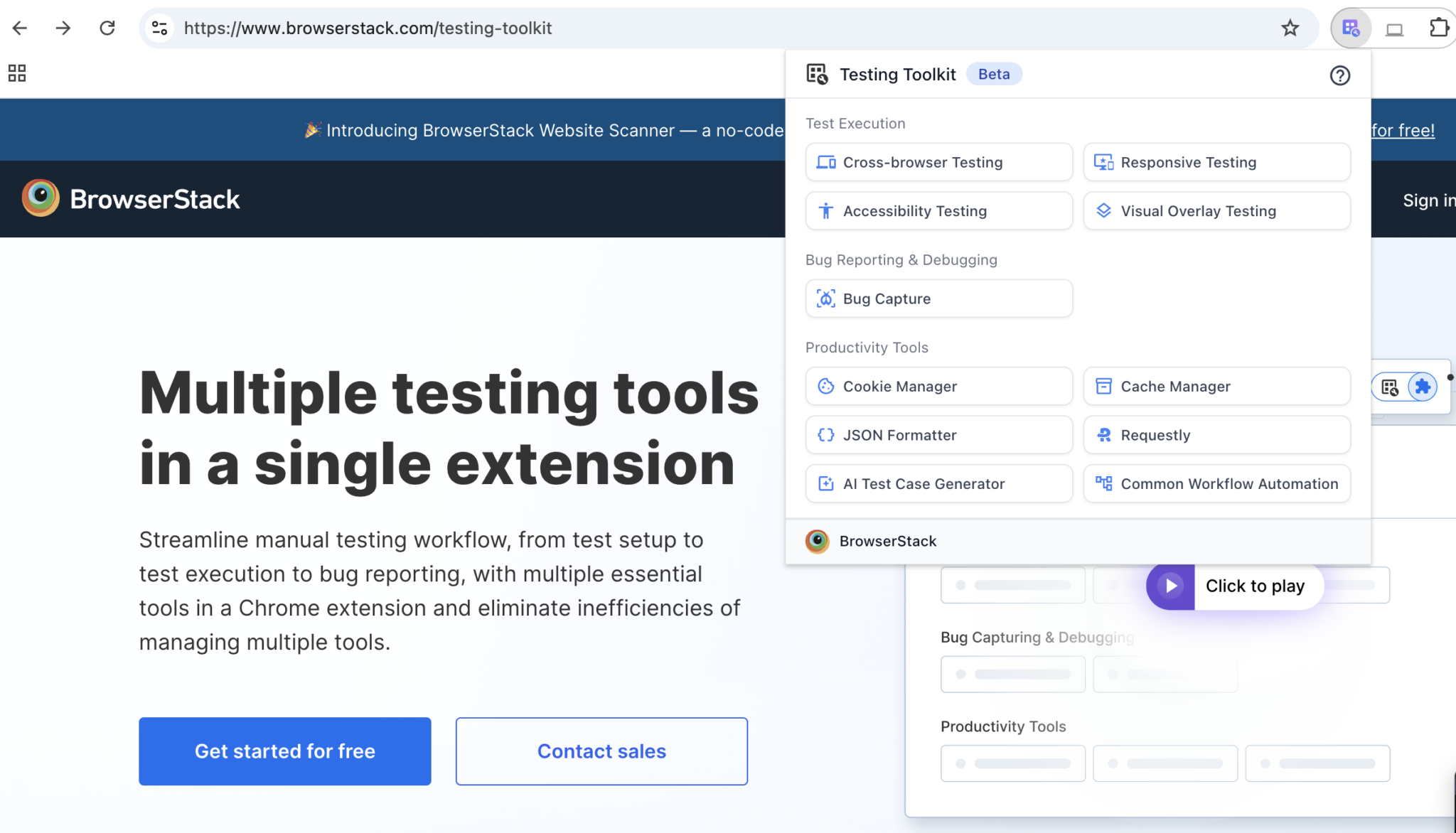Viewport: 1456px width, 833px height.
Task: Open the AI Test Case Generator
Action: point(938,483)
